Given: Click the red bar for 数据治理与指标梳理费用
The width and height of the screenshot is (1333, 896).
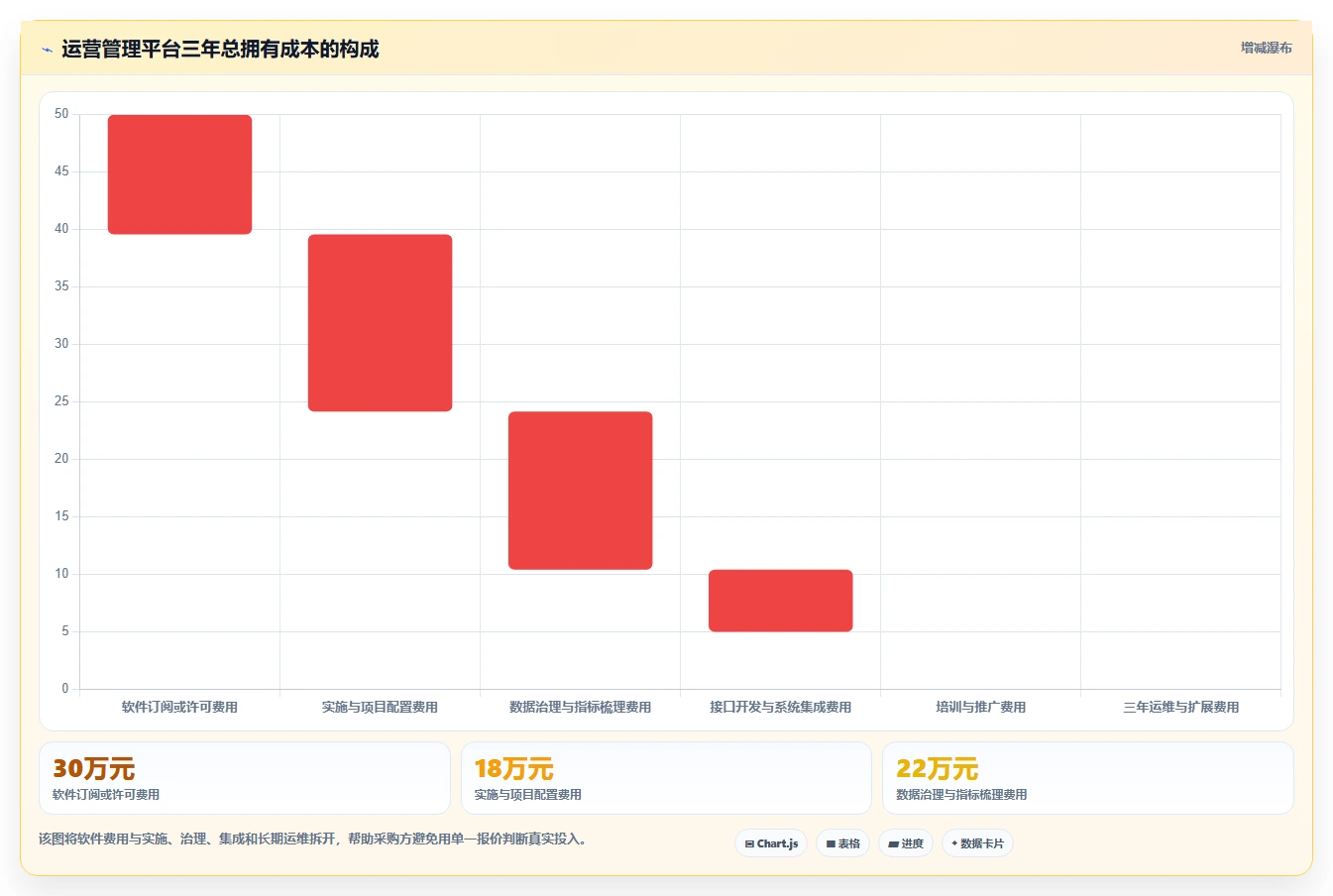Looking at the screenshot, I should click(580, 491).
